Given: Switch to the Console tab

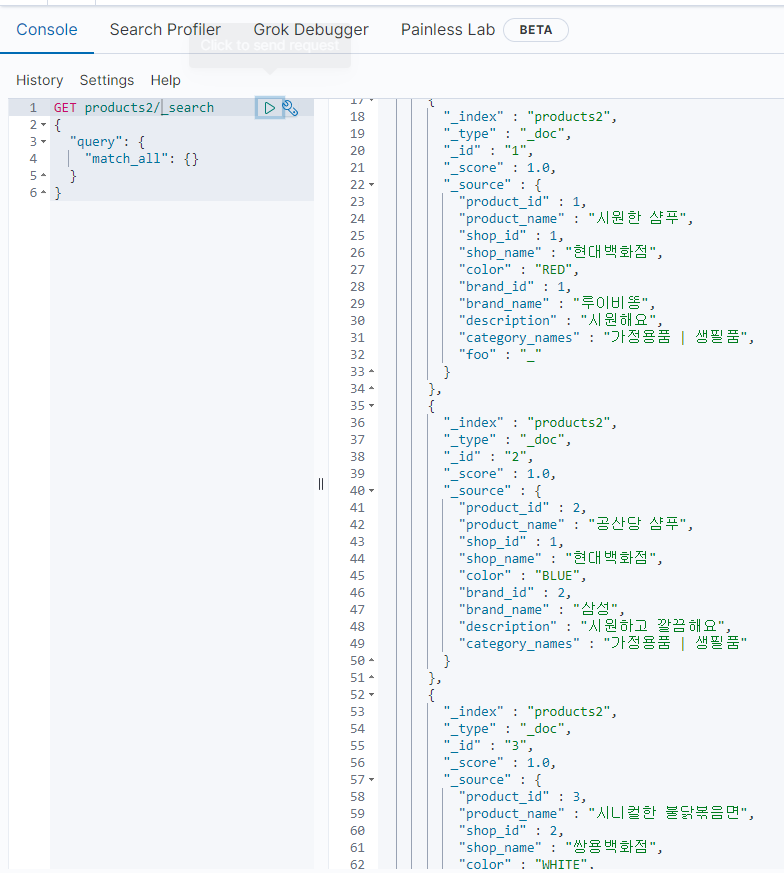Looking at the screenshot, I should (46, 30).
